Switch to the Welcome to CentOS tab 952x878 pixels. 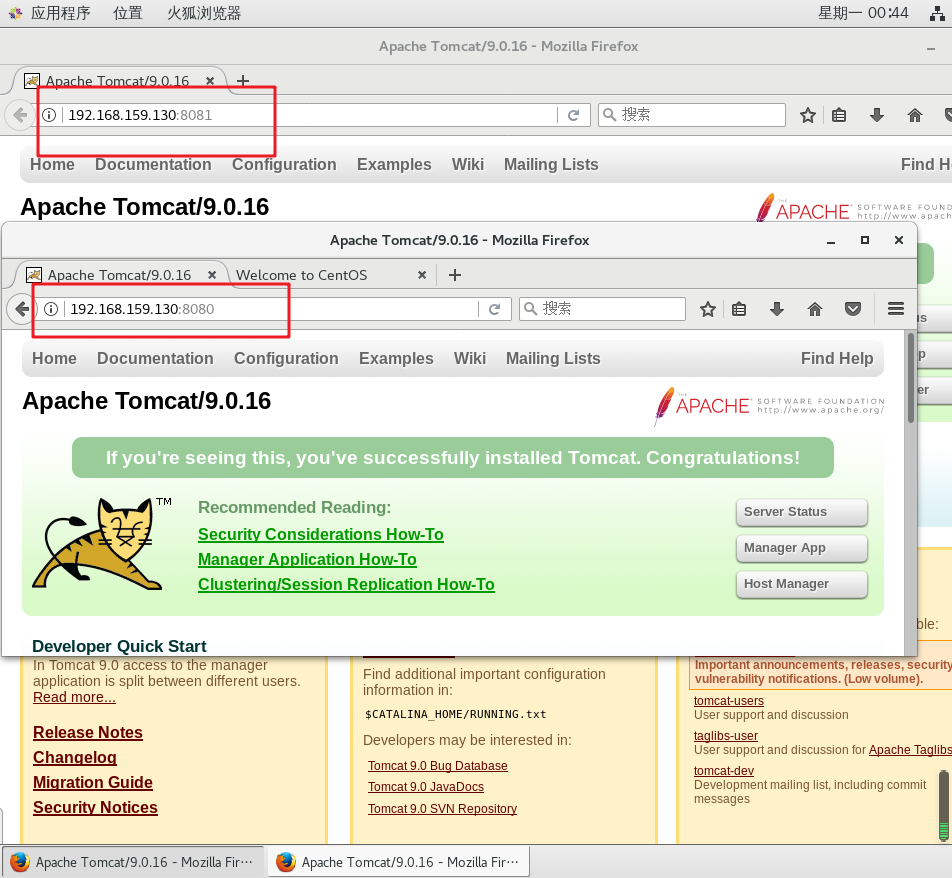(x=301, y=275)
